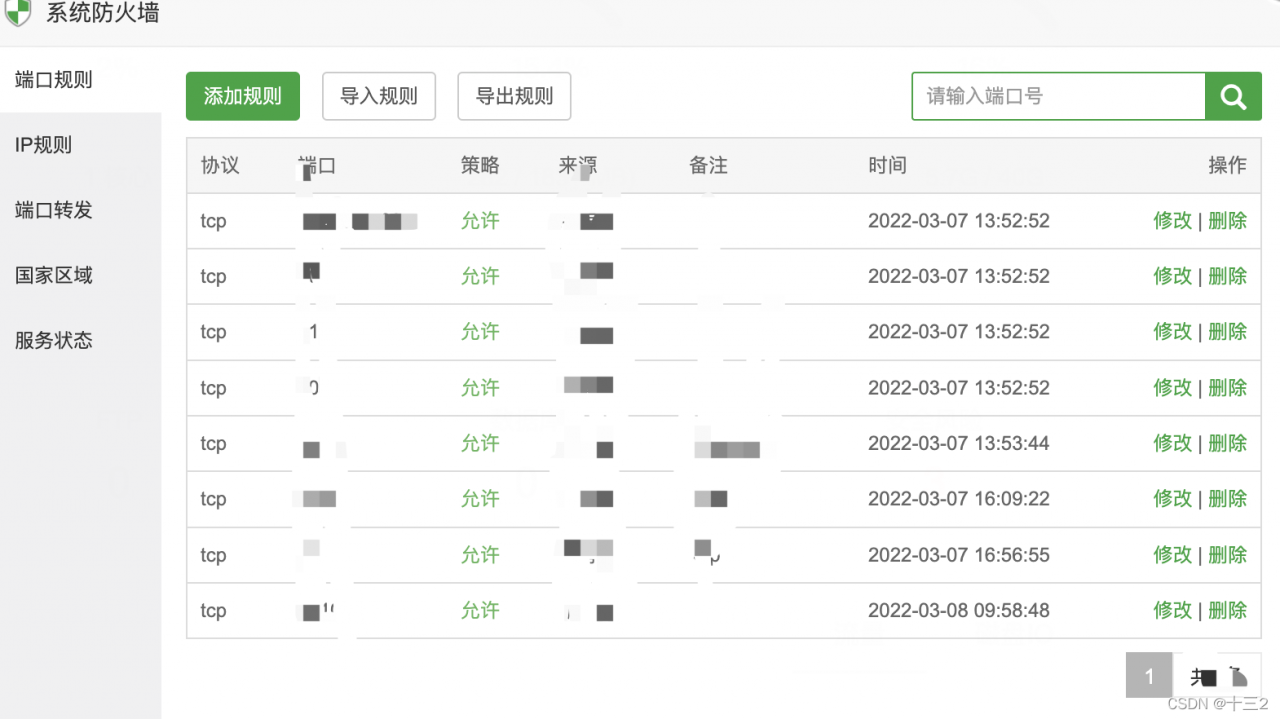The image size is (1280, 719).
Task: Click 修改 for the 13:53:44 rule
Action: [1172, 443]
